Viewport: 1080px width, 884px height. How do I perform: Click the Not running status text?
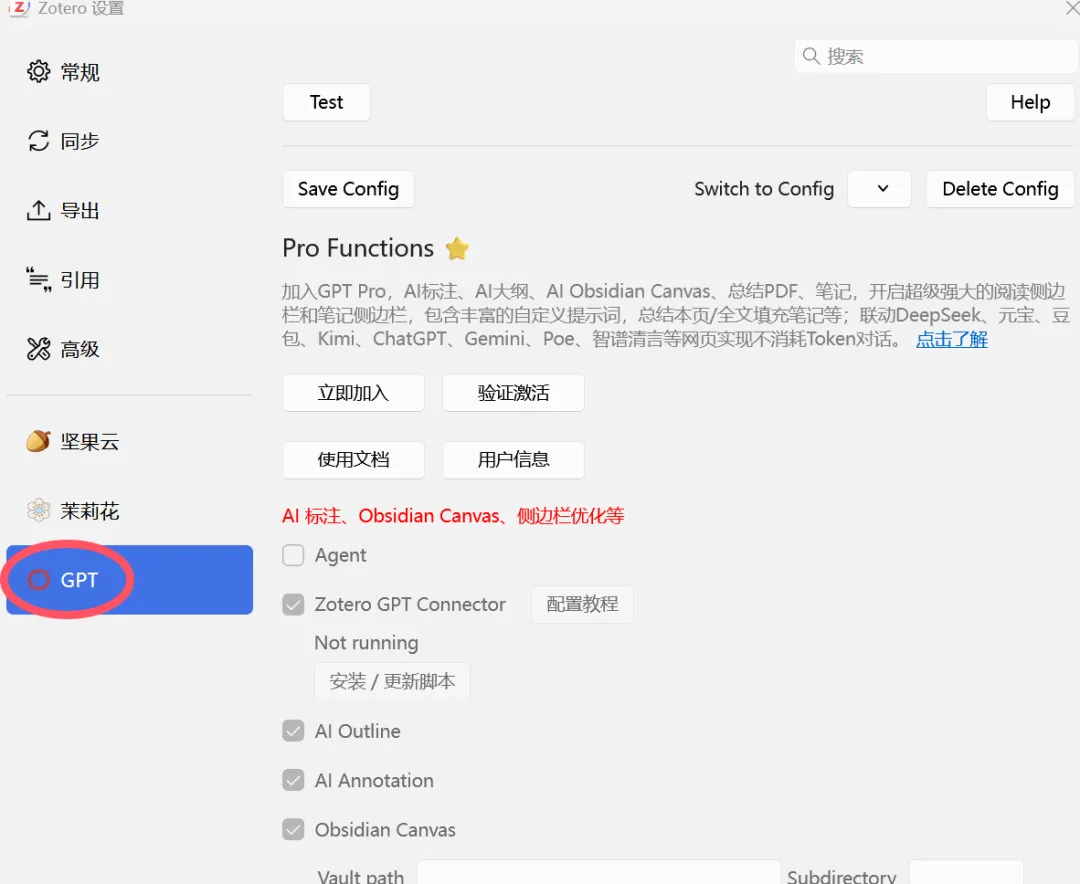point(366,643)
